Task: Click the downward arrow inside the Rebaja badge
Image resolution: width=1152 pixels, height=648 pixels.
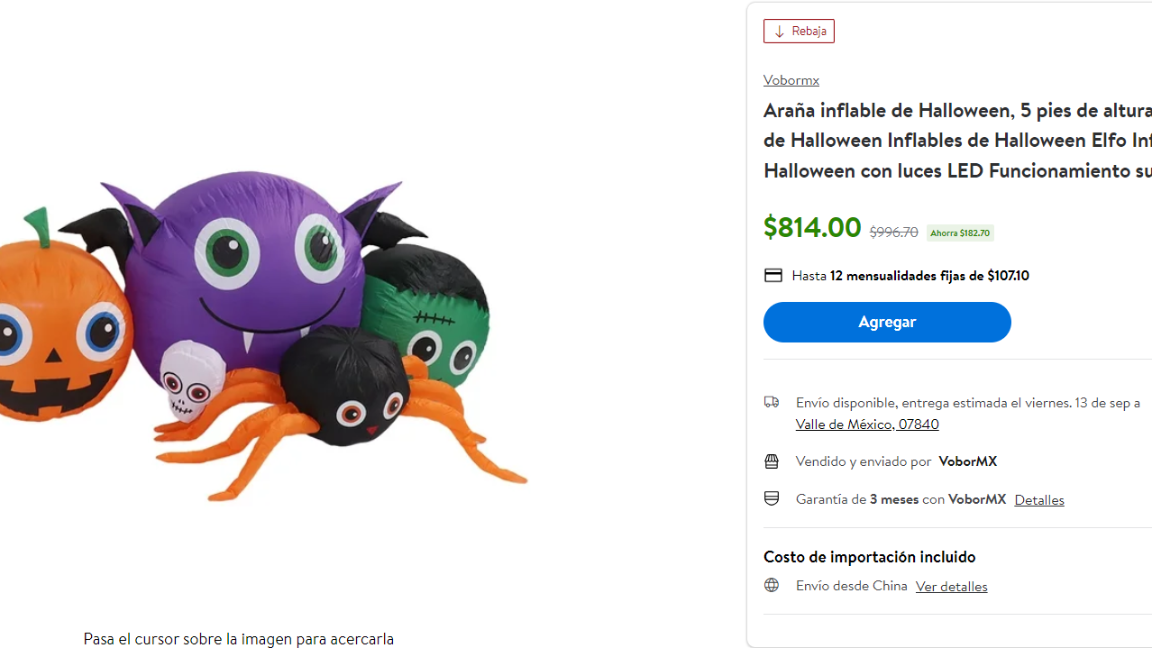Action: (780, 31)
